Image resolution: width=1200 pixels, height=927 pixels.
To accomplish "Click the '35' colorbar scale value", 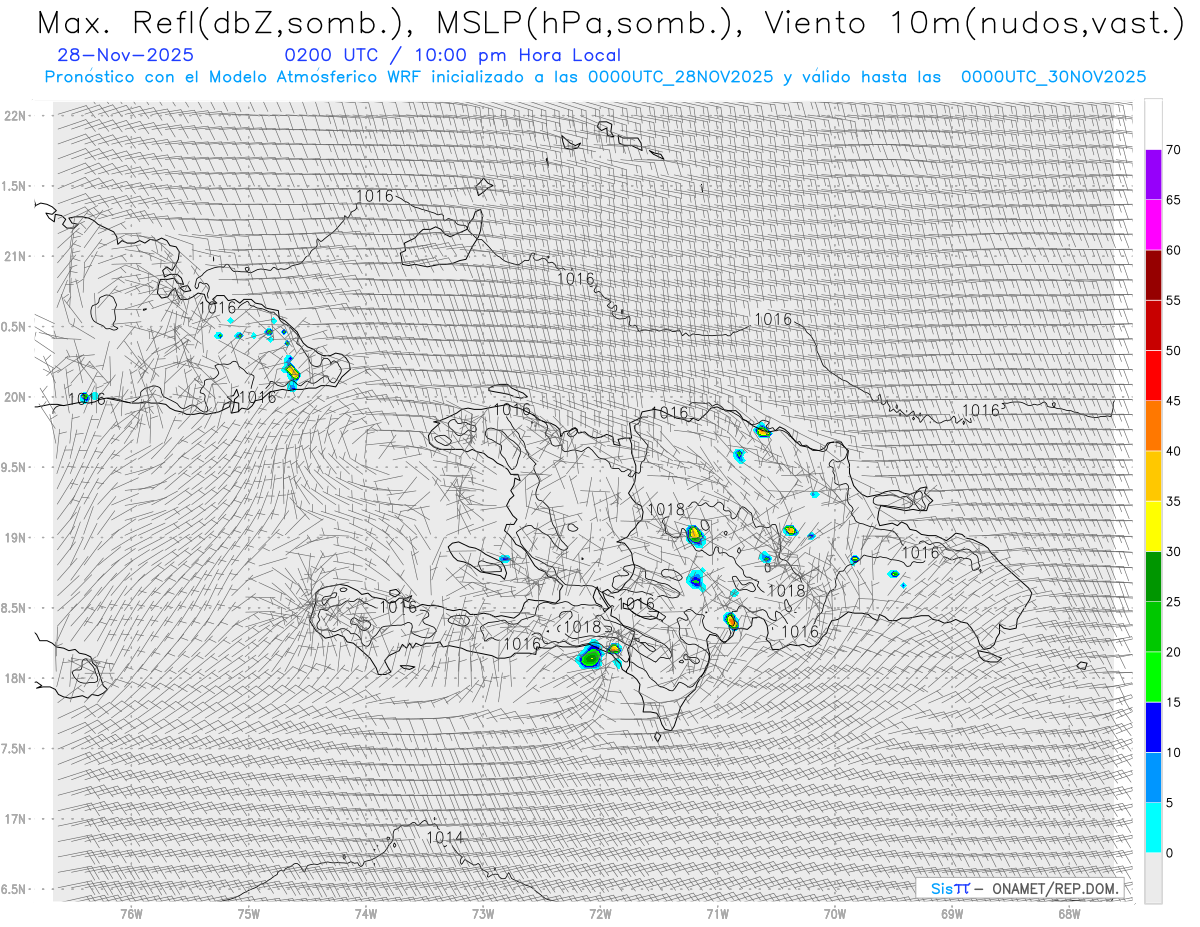I will [1174, 501].
